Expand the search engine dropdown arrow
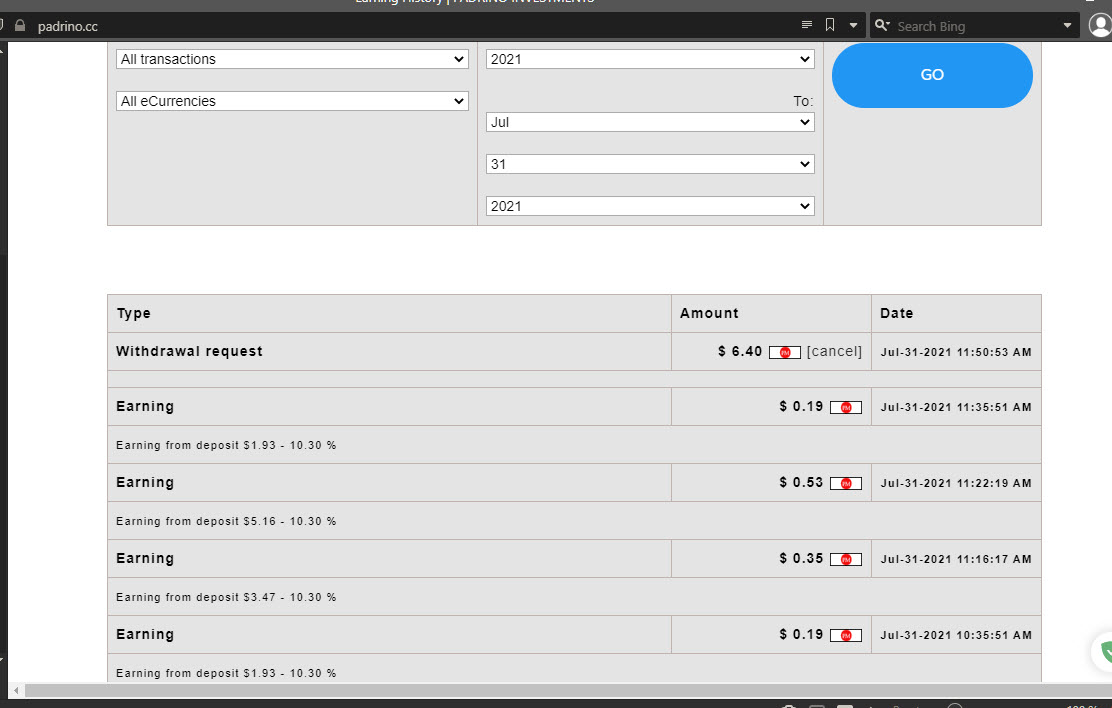Screen dimensions: 1112x708 1067,26
